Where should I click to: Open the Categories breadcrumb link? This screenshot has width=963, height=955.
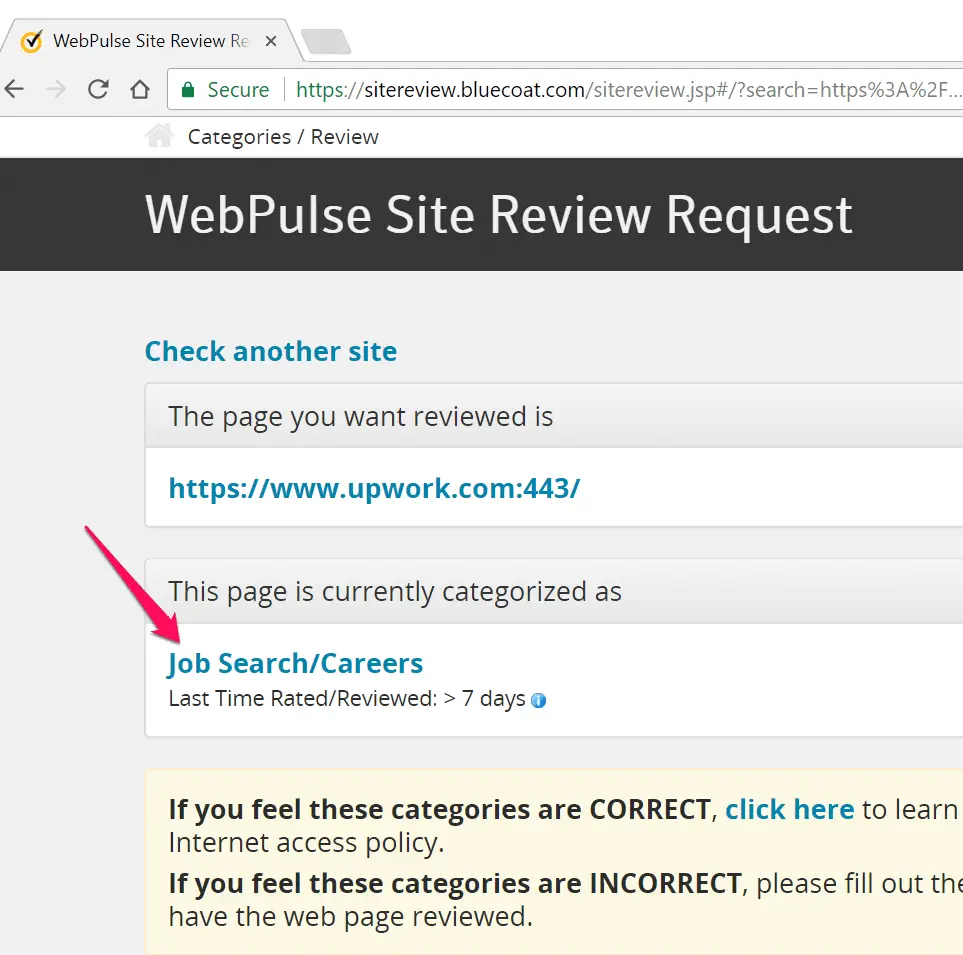[240, 137]
